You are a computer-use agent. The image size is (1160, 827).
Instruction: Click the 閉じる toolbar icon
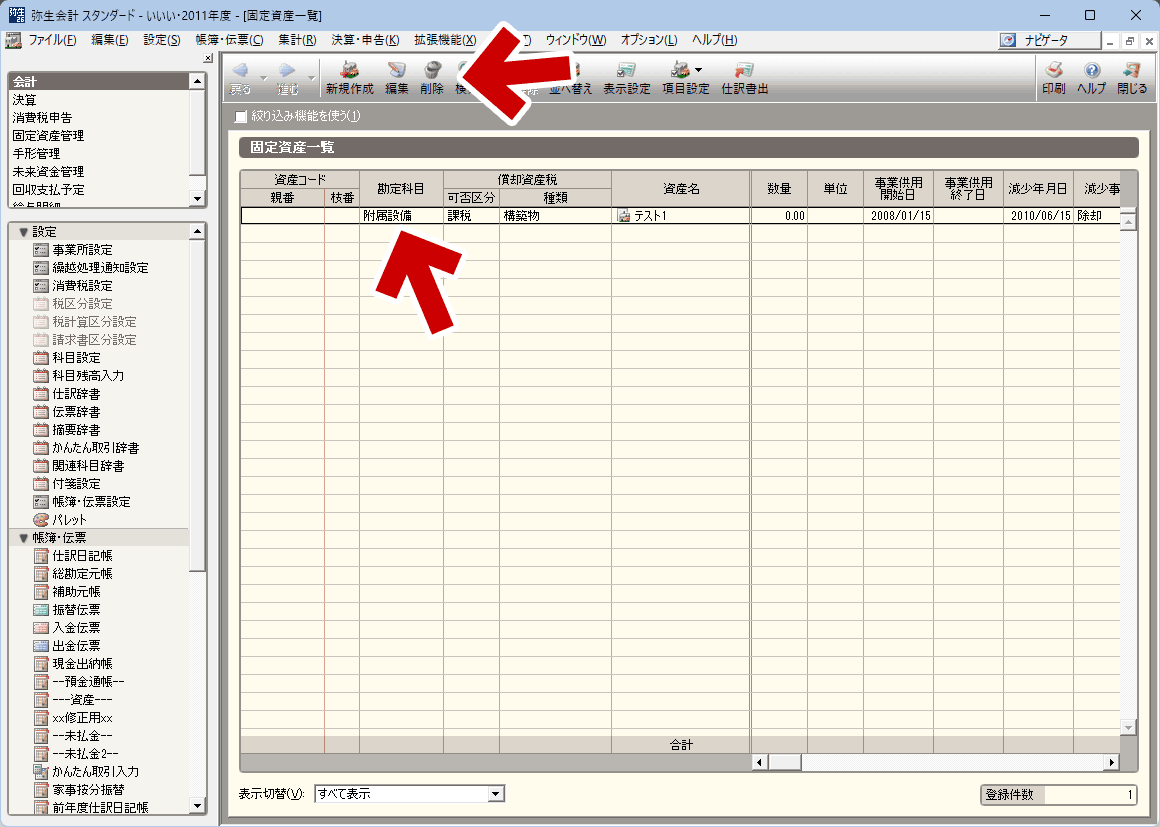click(1132, 78)
